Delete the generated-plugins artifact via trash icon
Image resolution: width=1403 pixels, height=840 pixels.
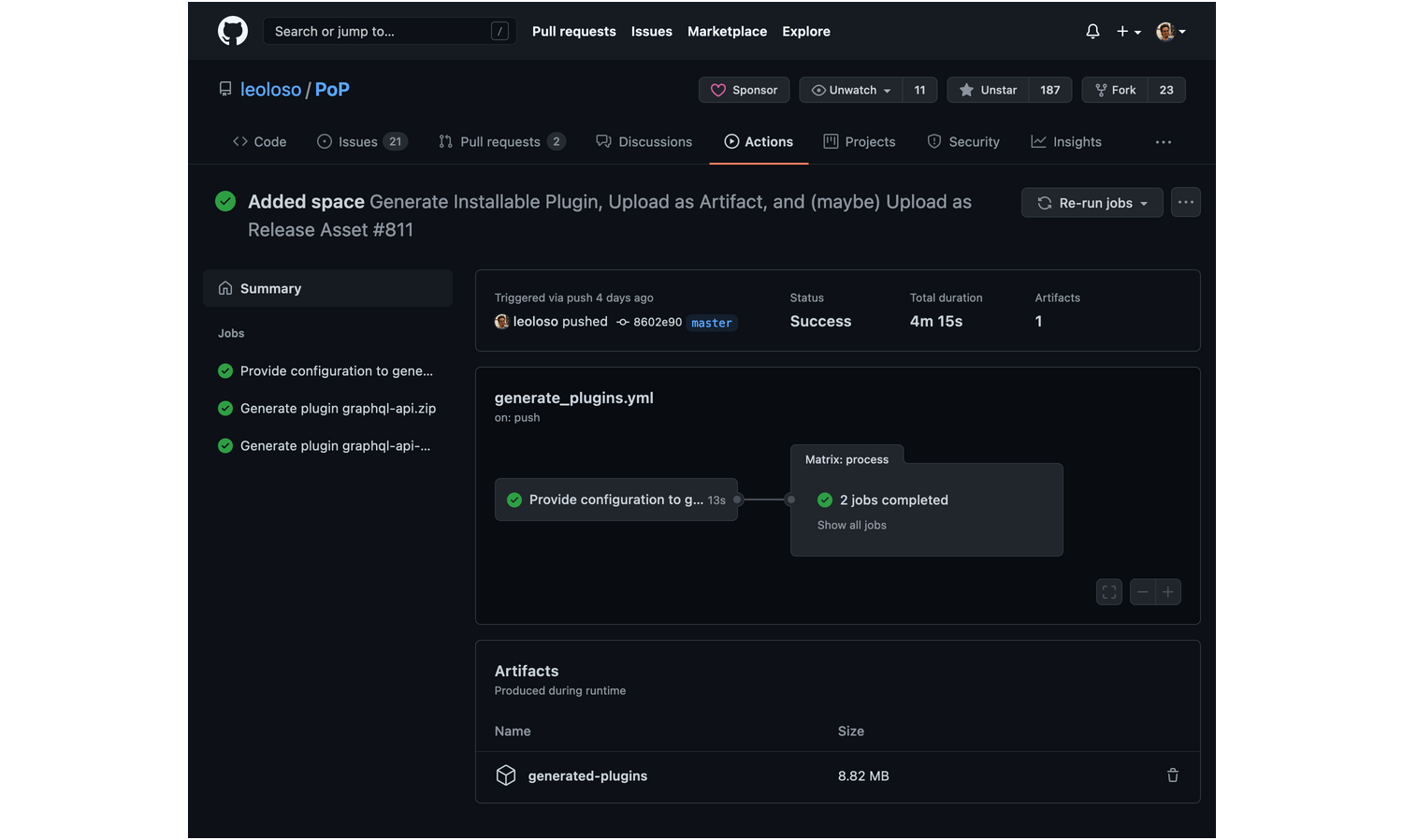[1172, 775]
